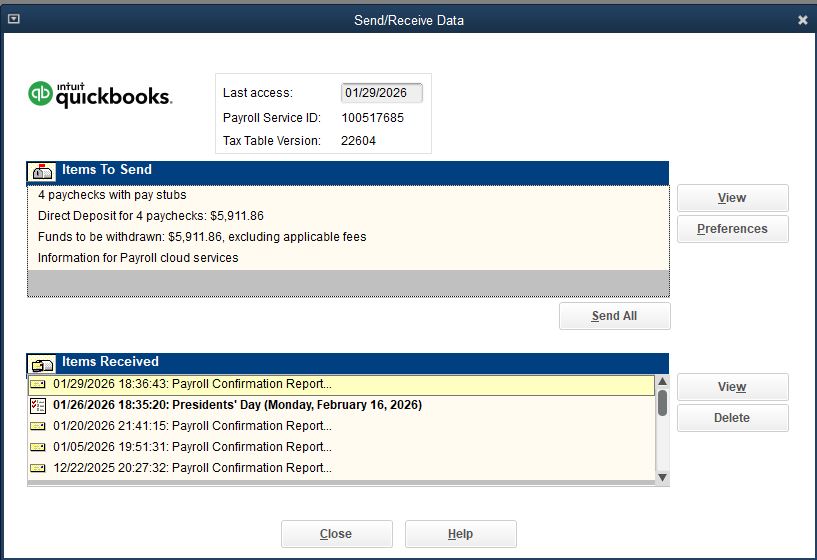Screen dimensions: 817x560
Task: Click the Items Received mailbox icon
Action: pyautogui.click(x=43, y=363)
